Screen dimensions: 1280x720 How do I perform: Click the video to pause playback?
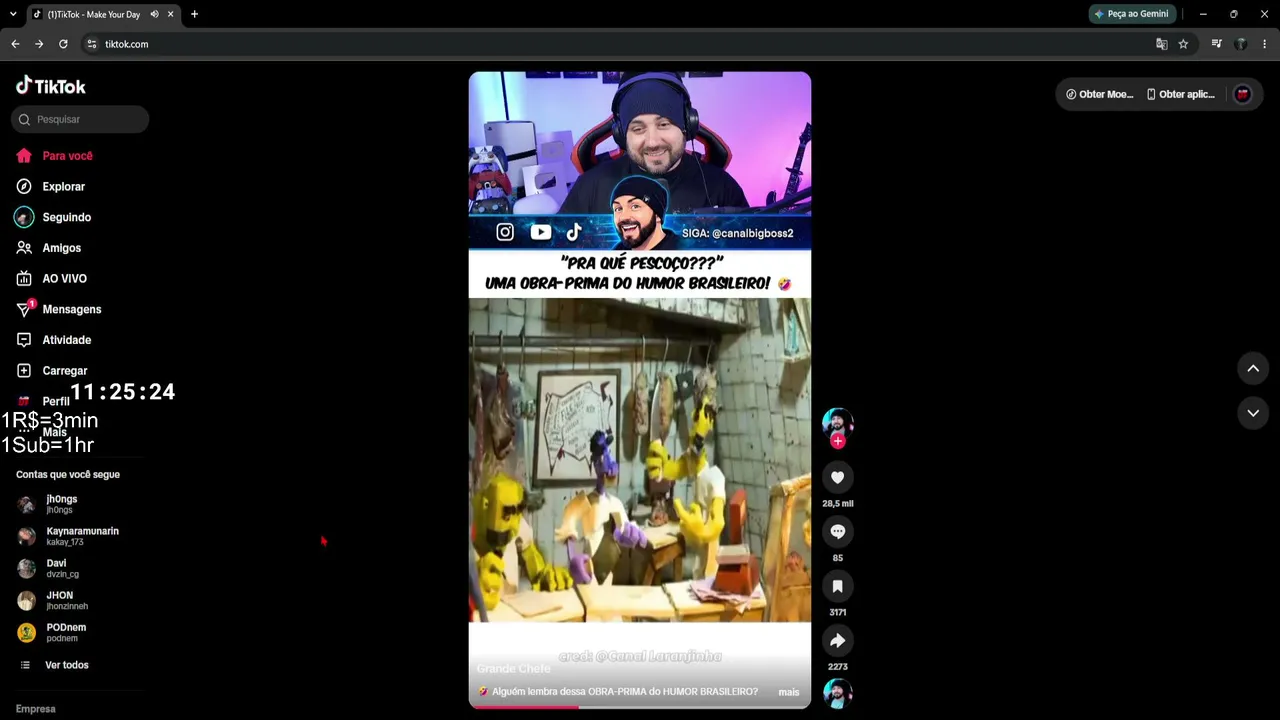(x=640, y=390)
